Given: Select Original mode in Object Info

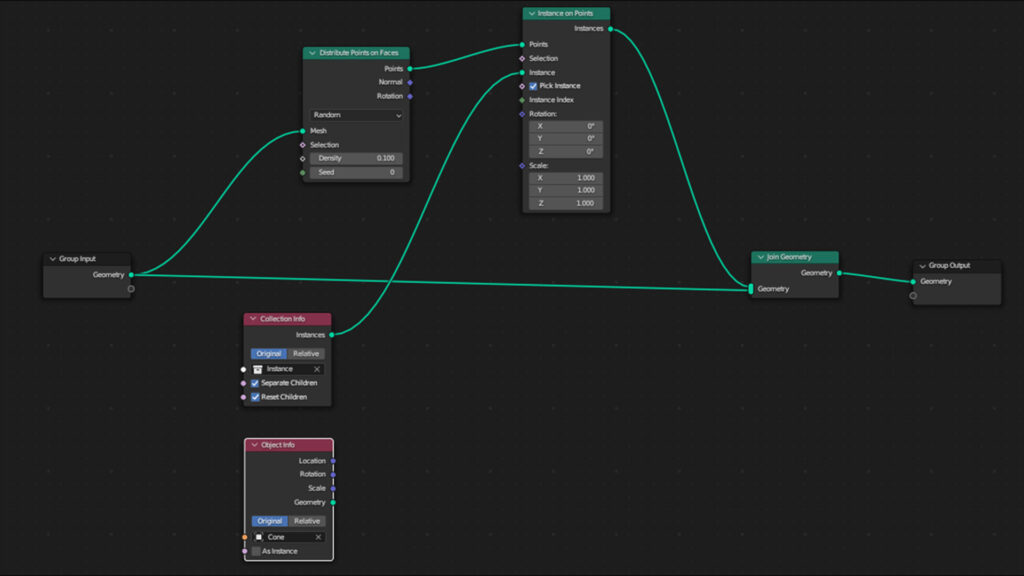Looking at the screenshot, I should click(x=272, y=520).
